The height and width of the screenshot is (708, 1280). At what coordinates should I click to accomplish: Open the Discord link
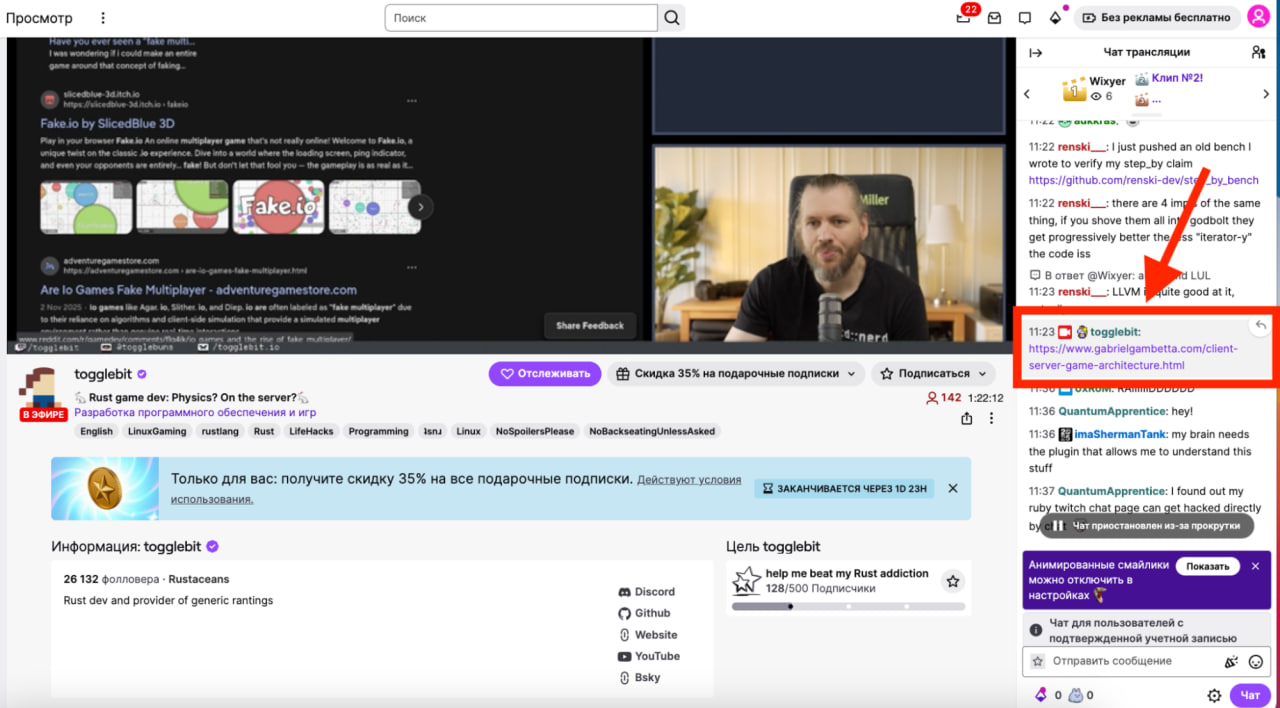[646, 592]
